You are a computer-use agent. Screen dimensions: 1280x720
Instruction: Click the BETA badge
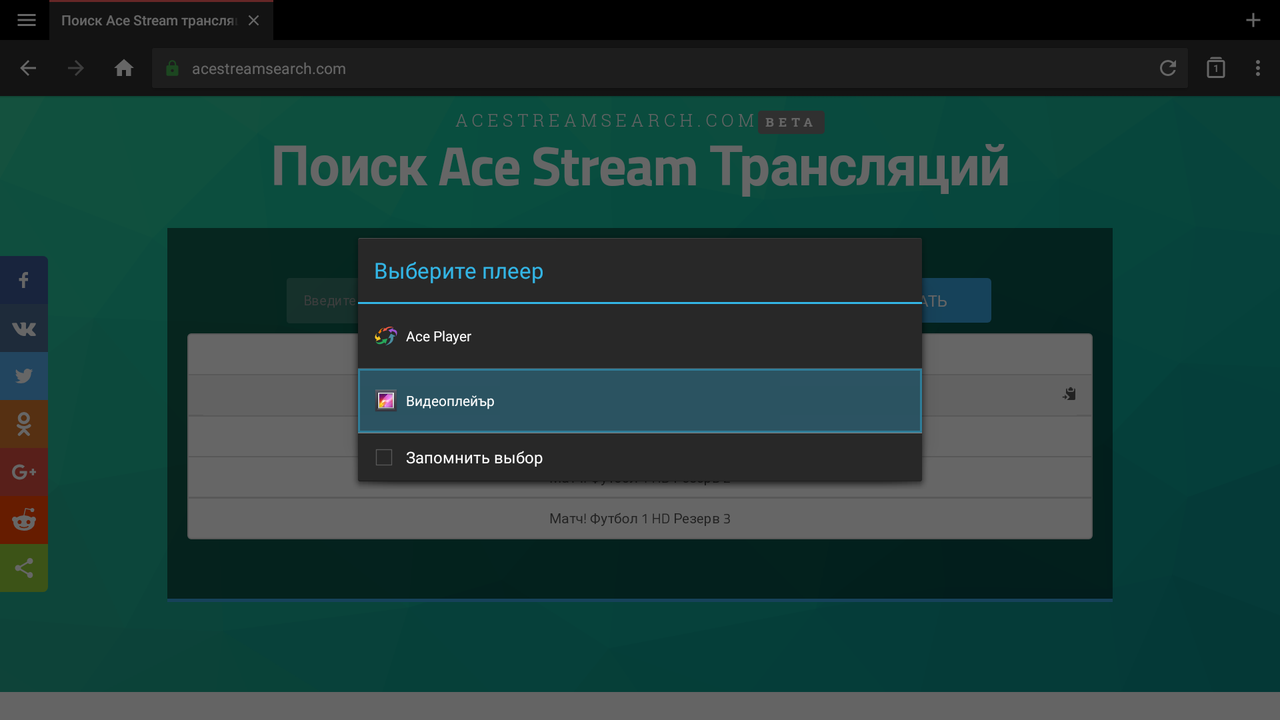tap(790, 122)
